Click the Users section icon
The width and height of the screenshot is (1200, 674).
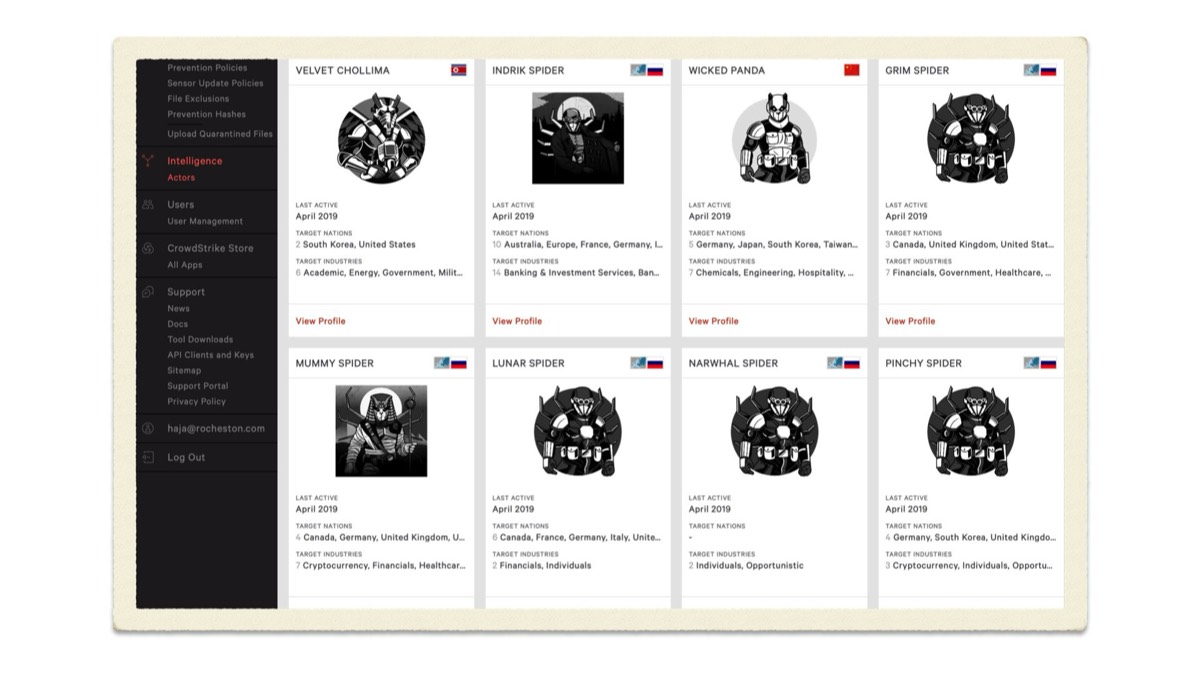pos(148,205)
